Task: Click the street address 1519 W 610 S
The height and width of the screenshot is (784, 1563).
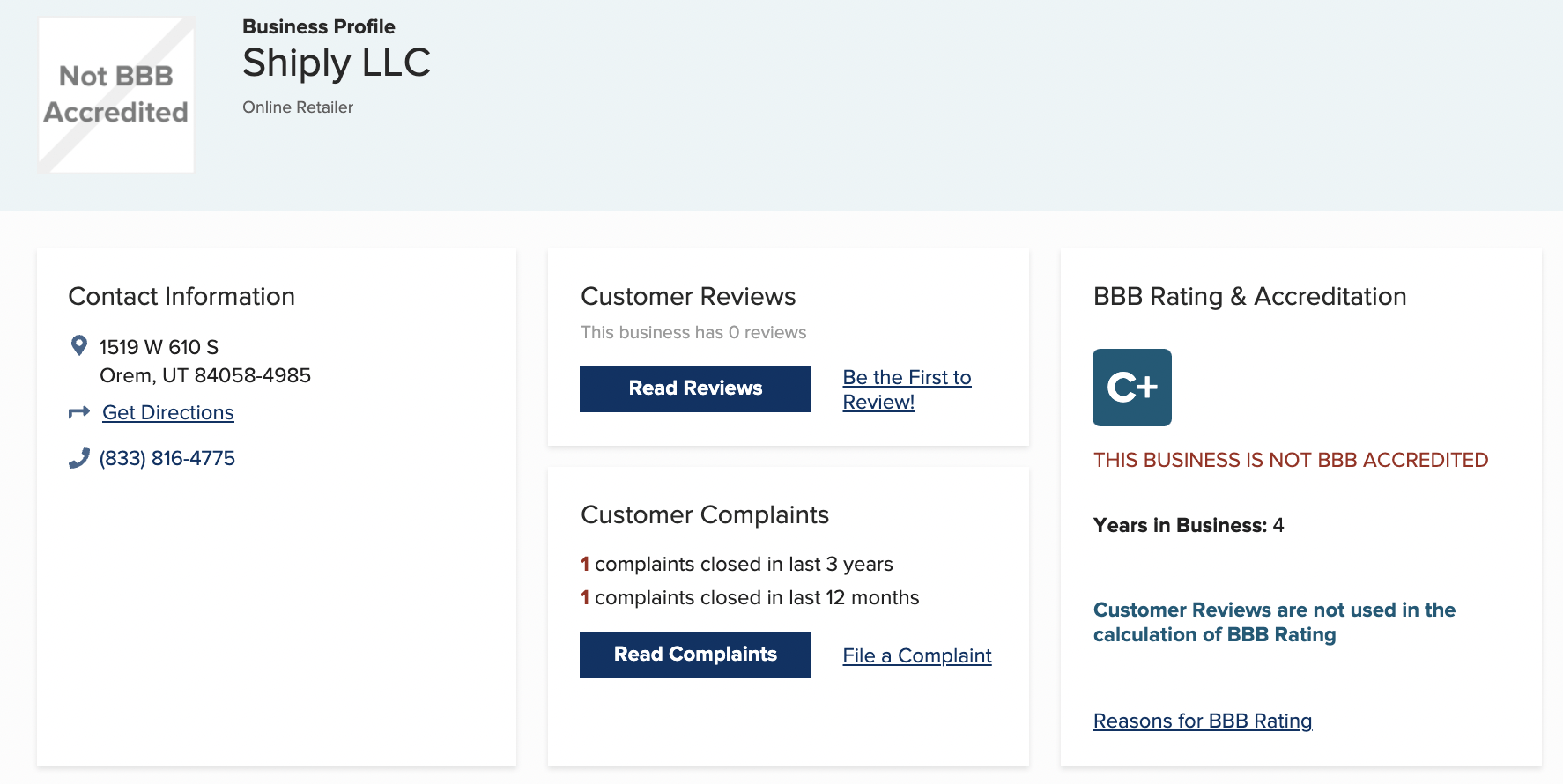Action: click(159, 347)
